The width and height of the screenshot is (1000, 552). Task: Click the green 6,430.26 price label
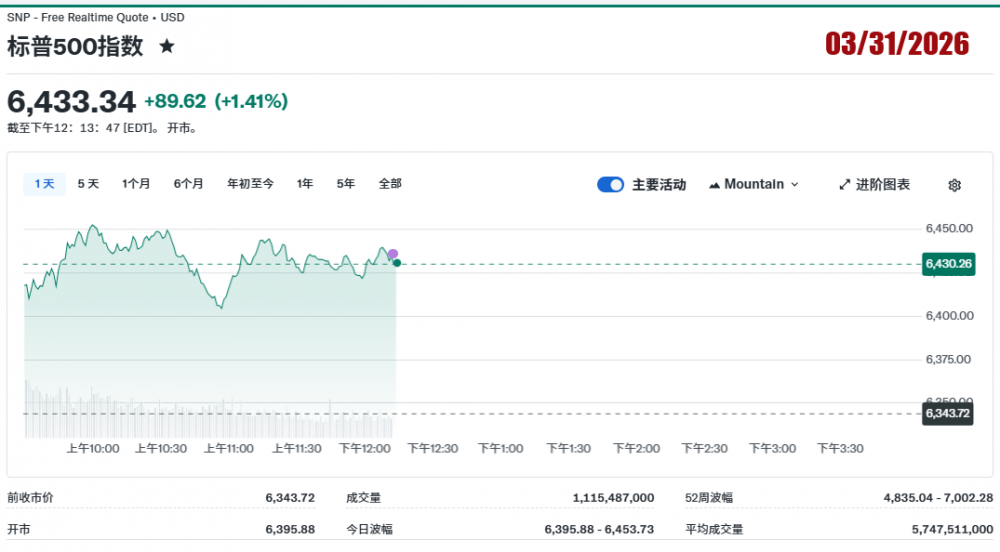coord(948,264)
